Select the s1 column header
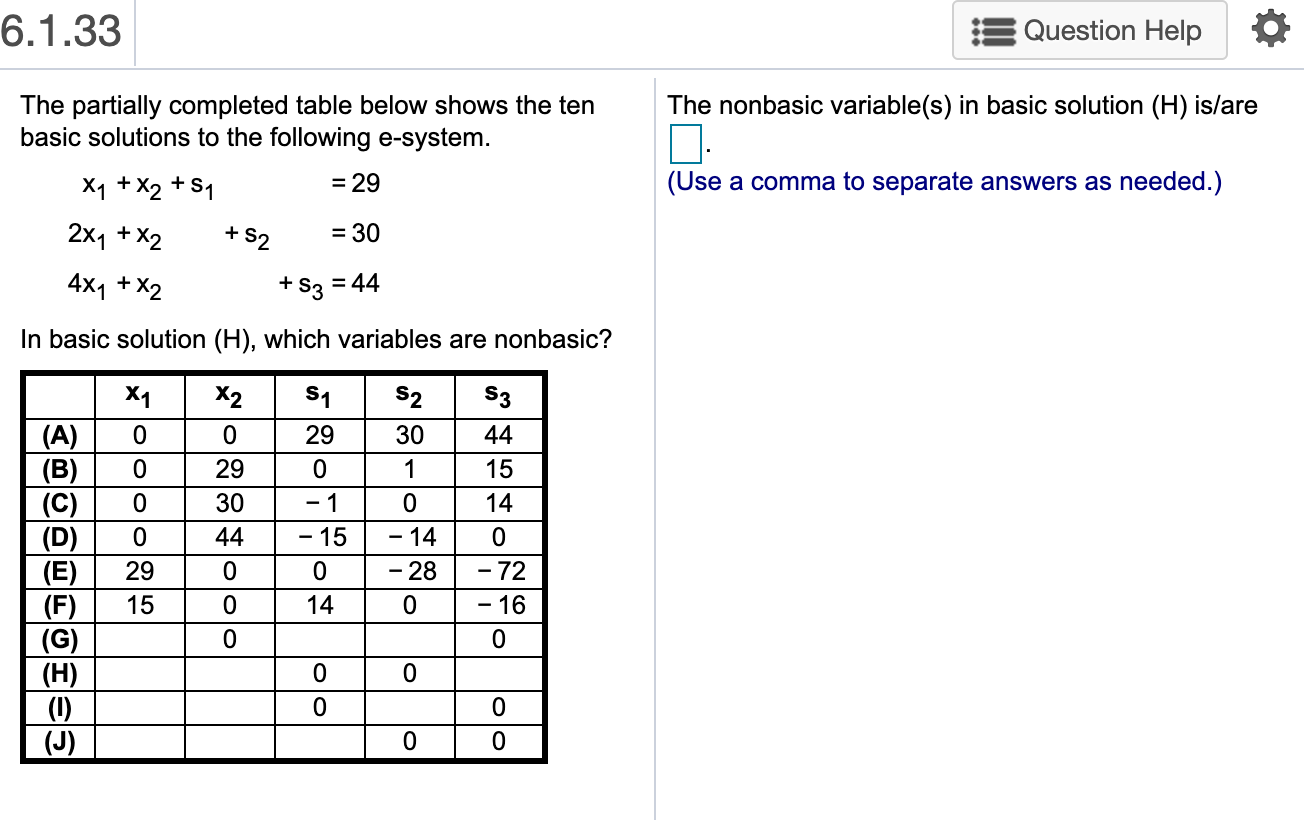Viewport: 1304px width, 820px height. (317, 396)
